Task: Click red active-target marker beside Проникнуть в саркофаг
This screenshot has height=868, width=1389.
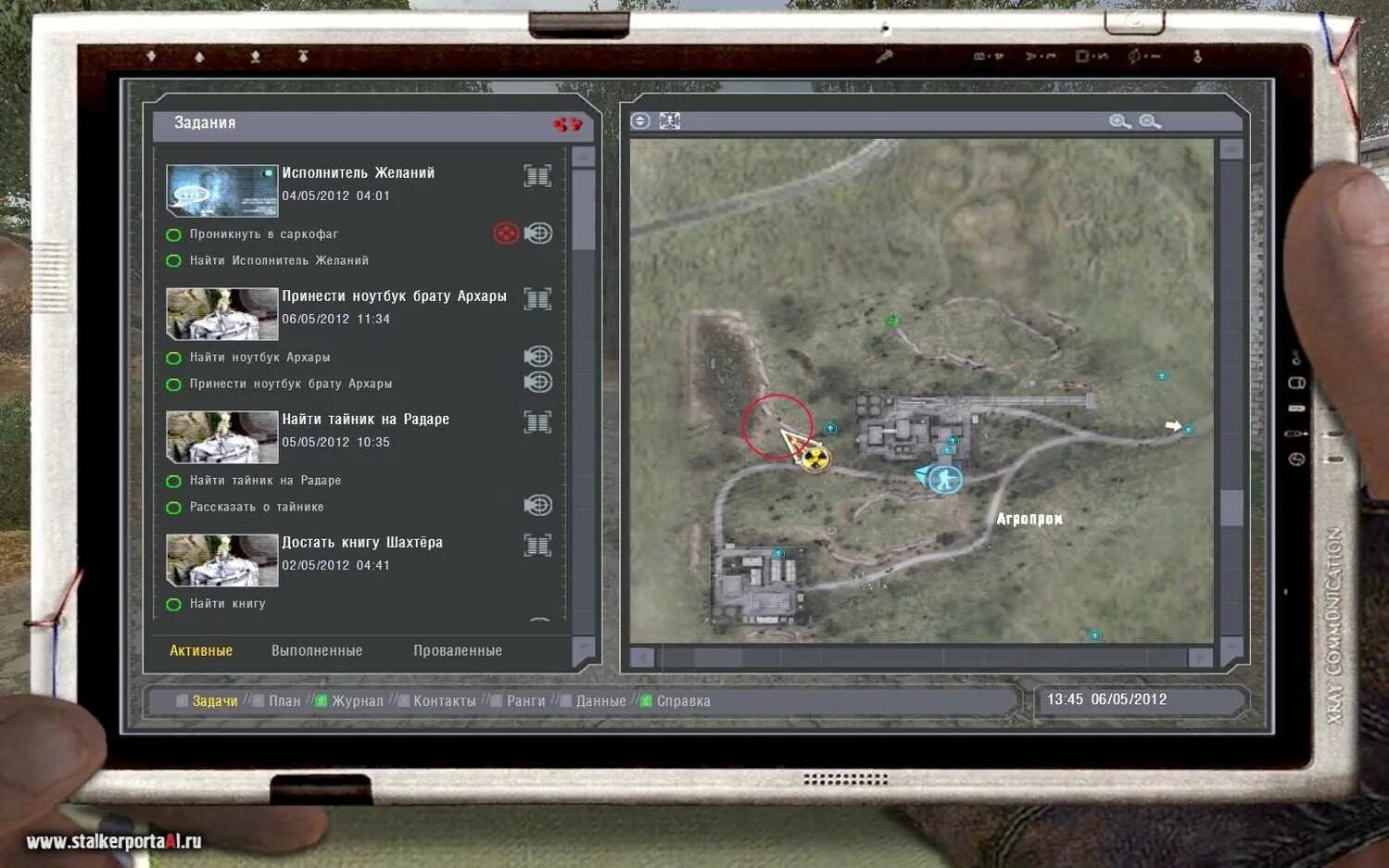Action: click(x=506, y=233)
